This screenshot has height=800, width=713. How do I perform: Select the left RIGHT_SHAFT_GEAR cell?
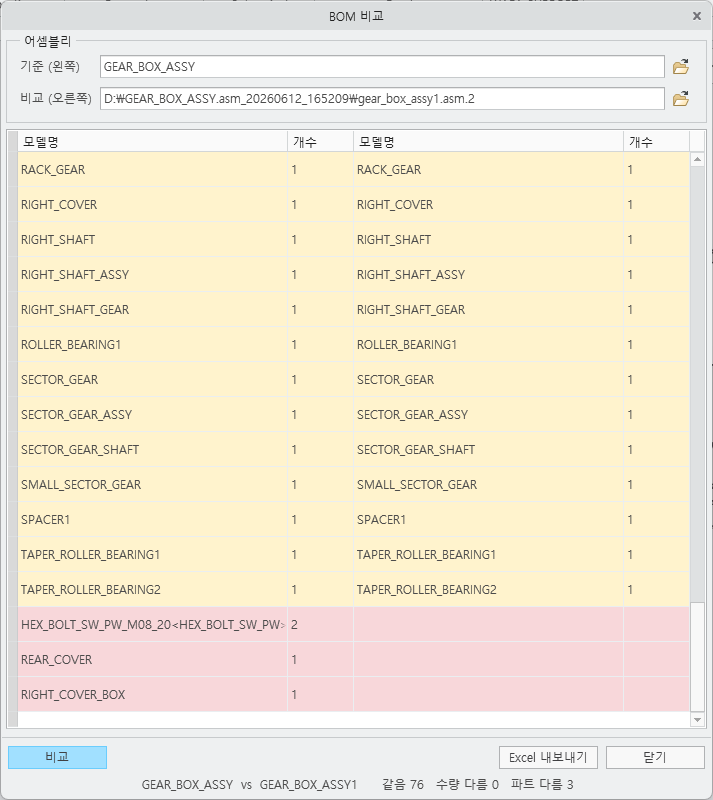coord(153,310)
